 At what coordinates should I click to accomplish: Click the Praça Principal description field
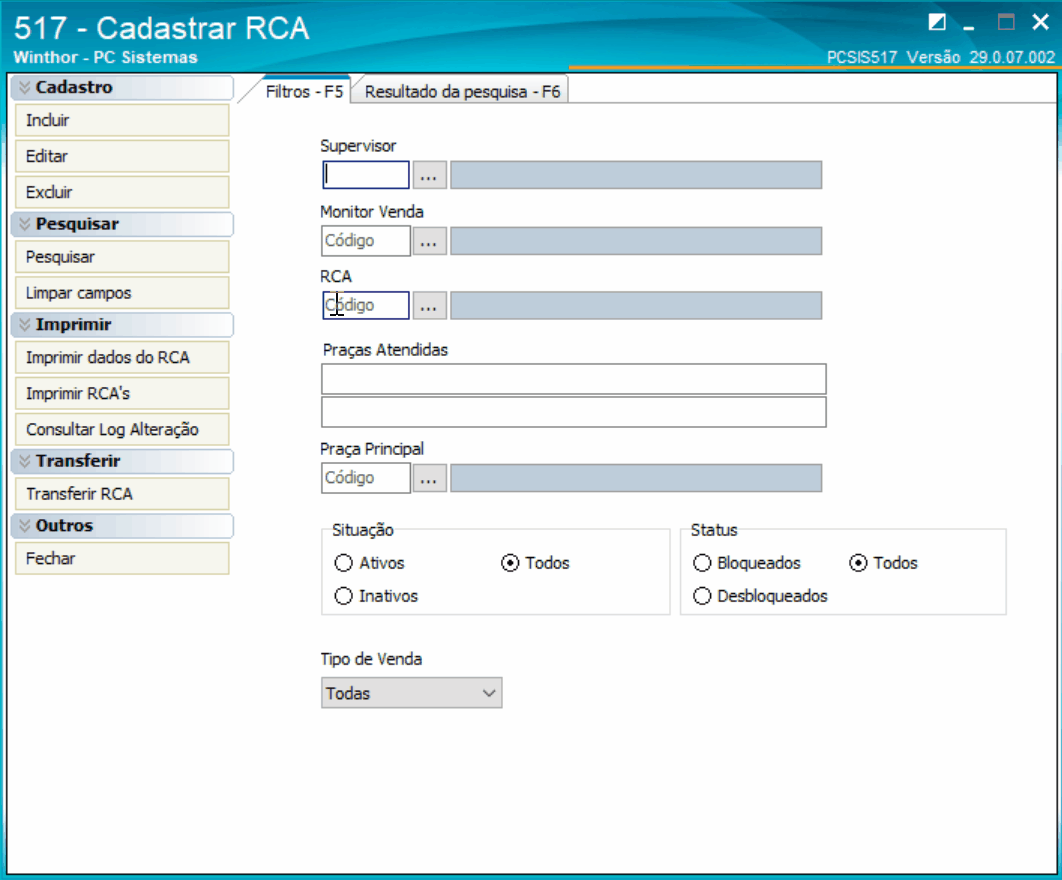click(x=636, y=478)
